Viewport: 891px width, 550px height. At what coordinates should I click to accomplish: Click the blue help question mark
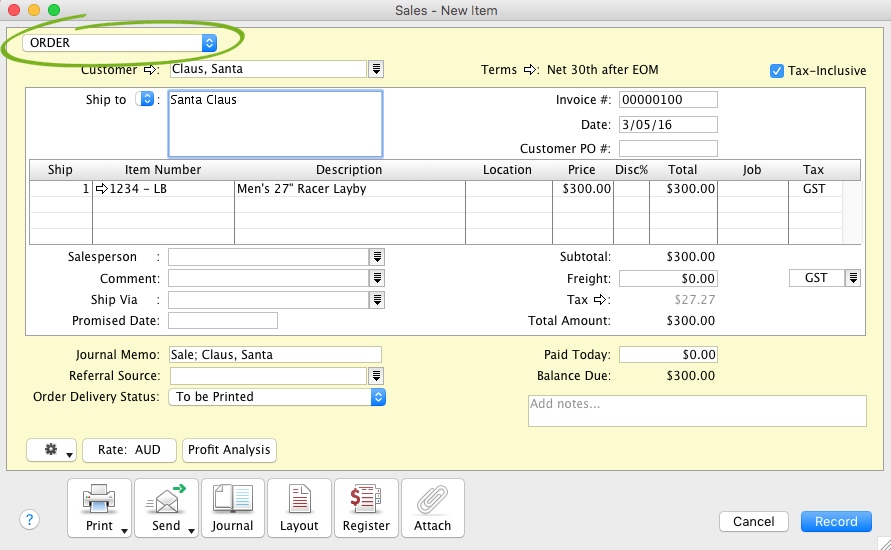(29, 519)
